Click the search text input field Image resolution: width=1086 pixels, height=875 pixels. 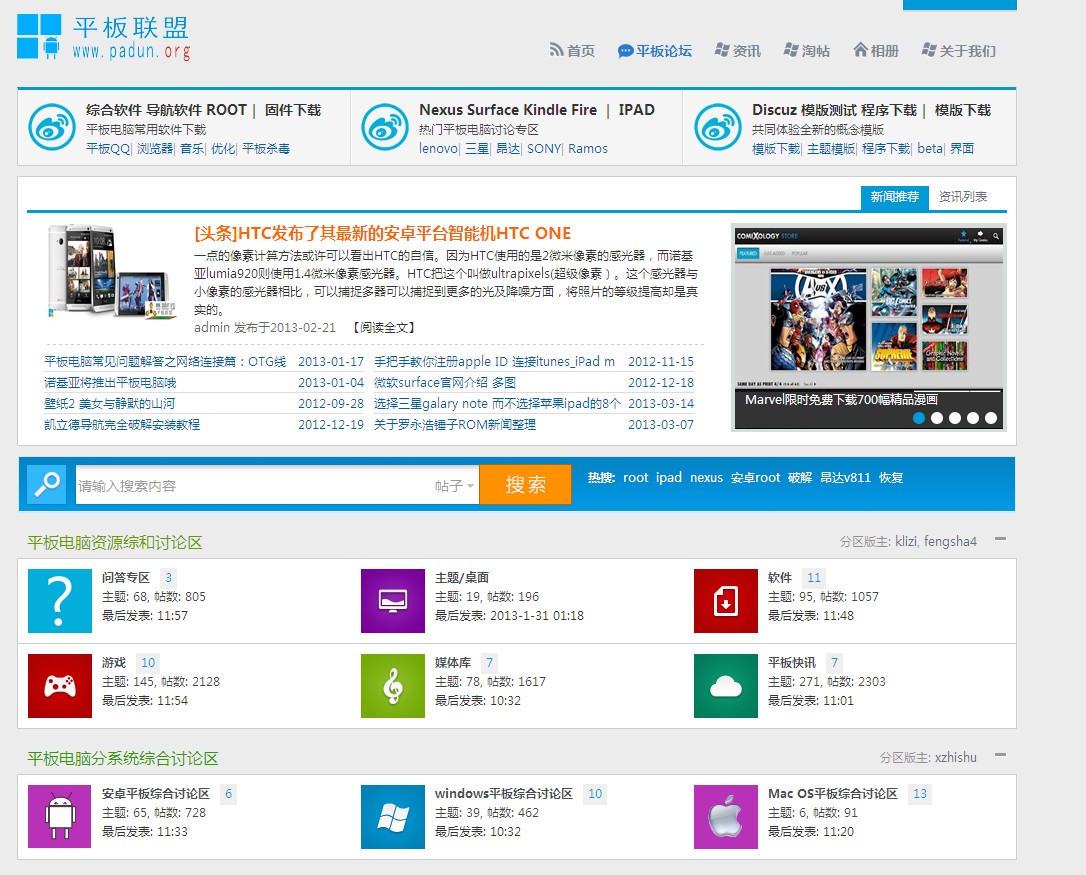click(x=255, y=486)
